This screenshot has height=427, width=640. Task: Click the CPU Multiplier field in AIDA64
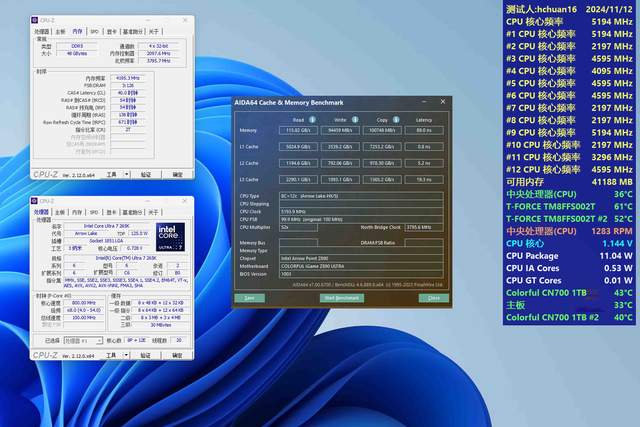(x=298, y=227)
